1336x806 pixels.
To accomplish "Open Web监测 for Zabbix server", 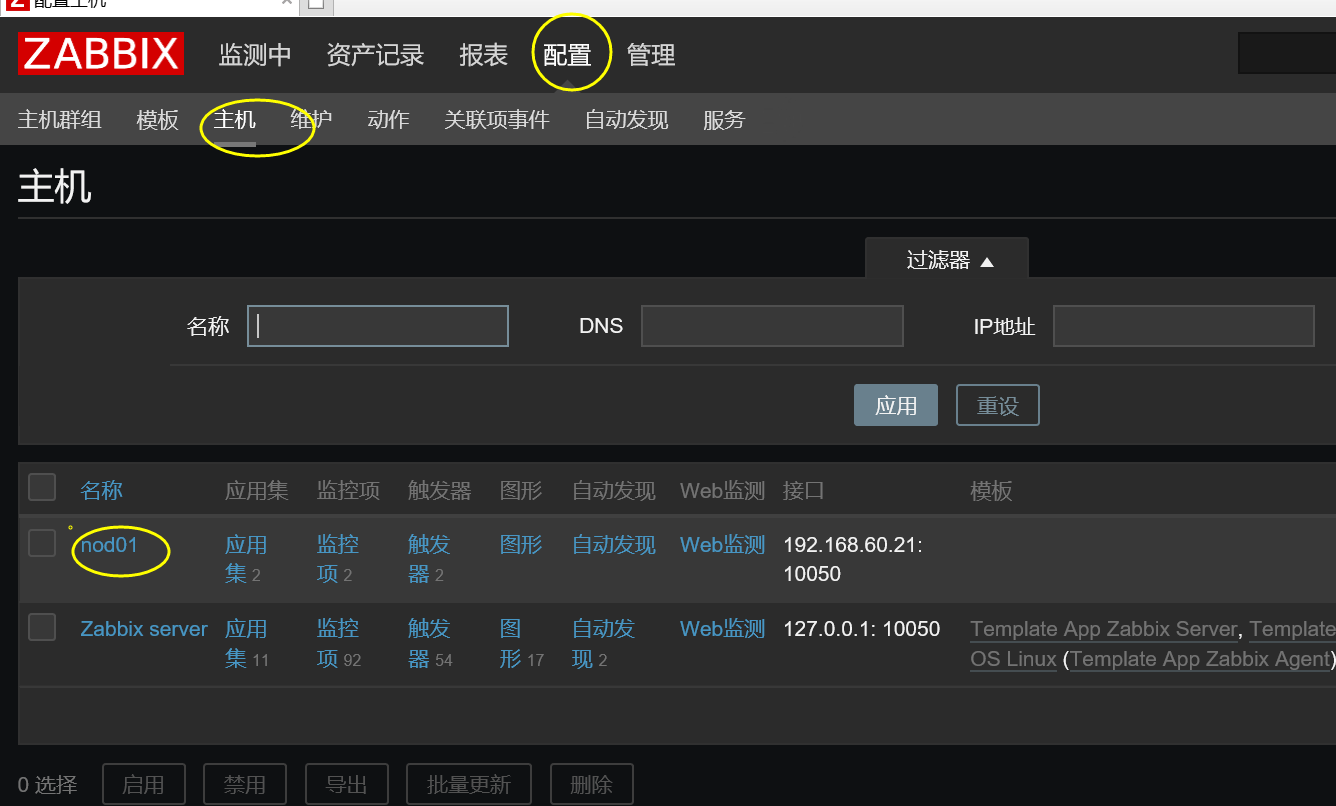I will point(722,629).
